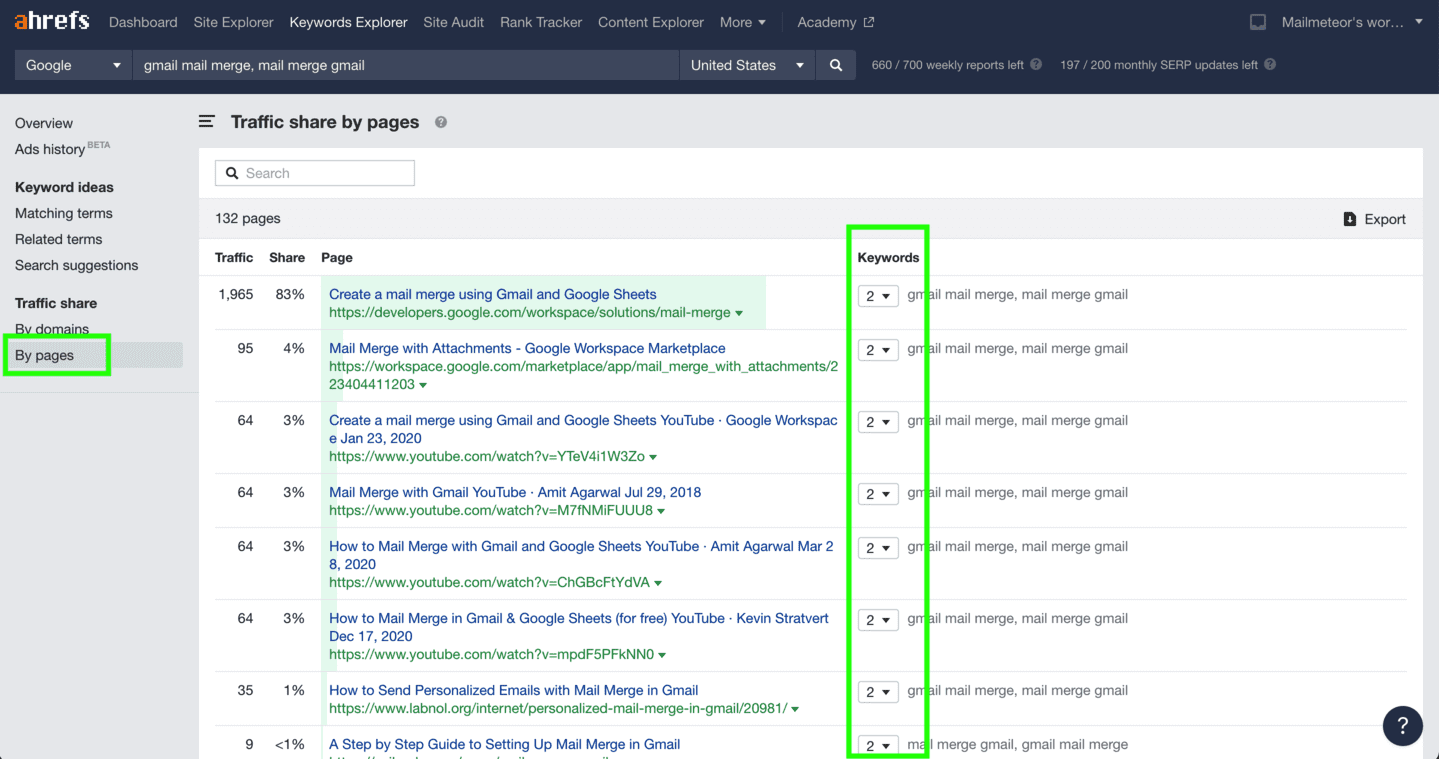The width and height of the screenshot is (1439, 759).
Task: Open How to Send Personalized Emails title
Action: (x=514, y=690)
